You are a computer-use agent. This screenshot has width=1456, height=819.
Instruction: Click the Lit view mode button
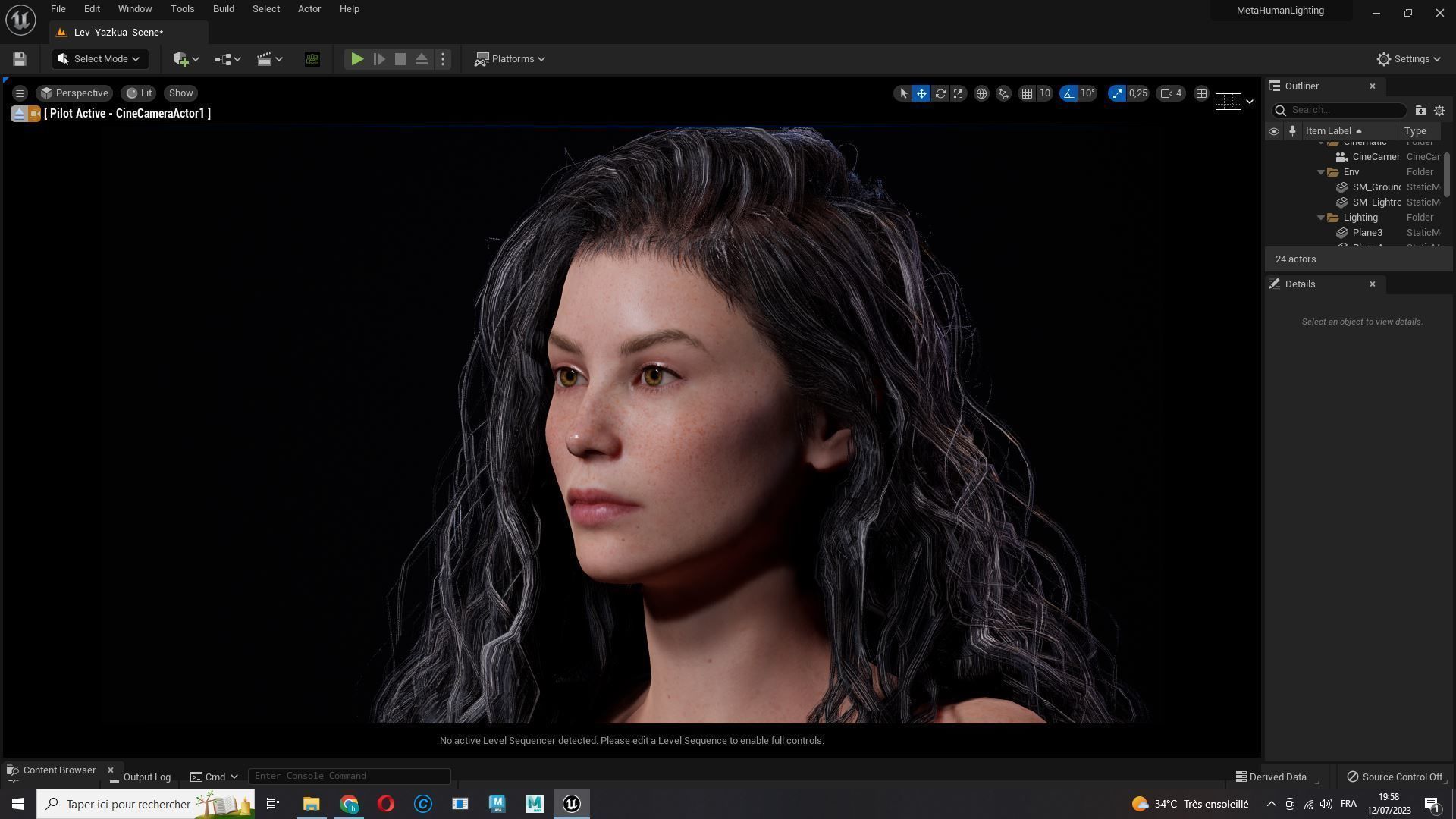(x=140, y=93)
